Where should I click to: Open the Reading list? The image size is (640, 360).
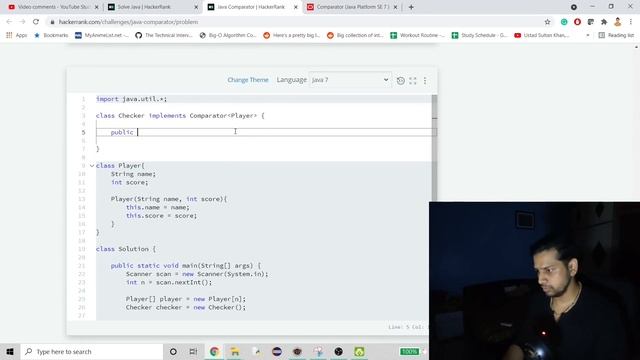pyautogui.click(x=616, y=36)
